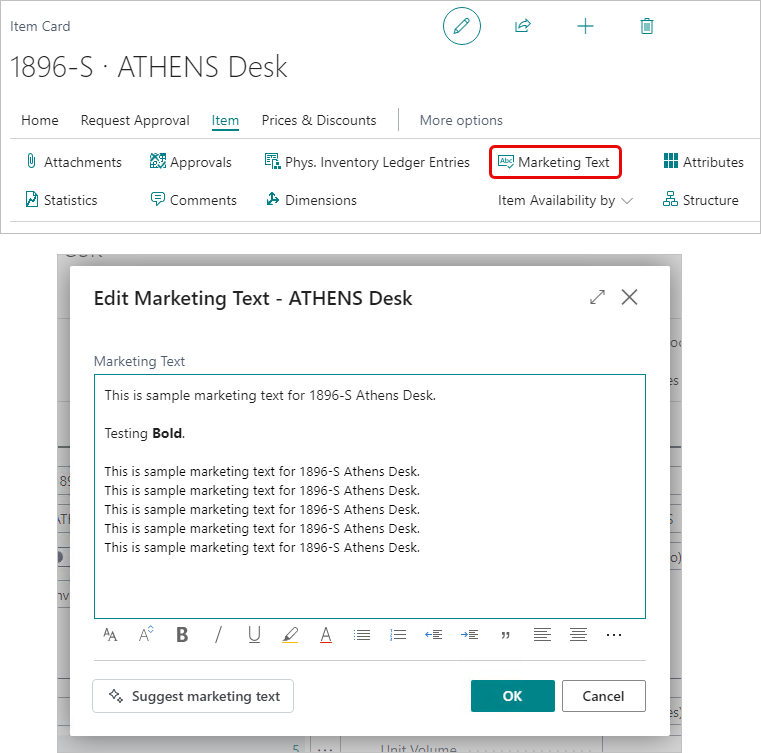The image size is (761, 753).
Task: Expand the Edit Marketing Text dialog
Action: click(x=597, y=297)
